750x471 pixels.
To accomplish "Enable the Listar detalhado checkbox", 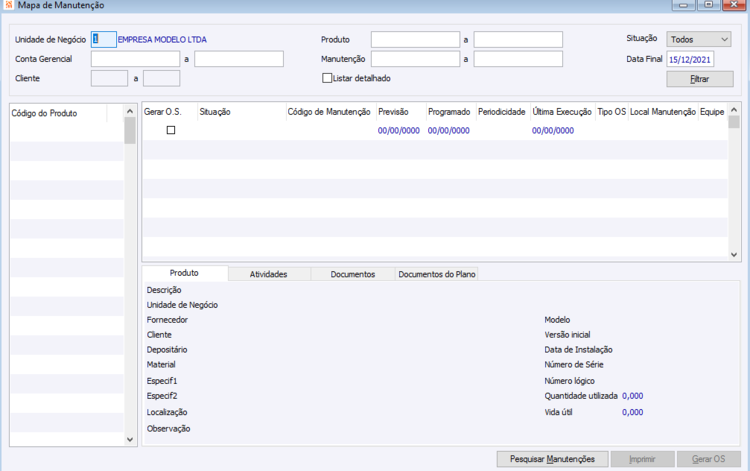I will (x=327, y=78).
